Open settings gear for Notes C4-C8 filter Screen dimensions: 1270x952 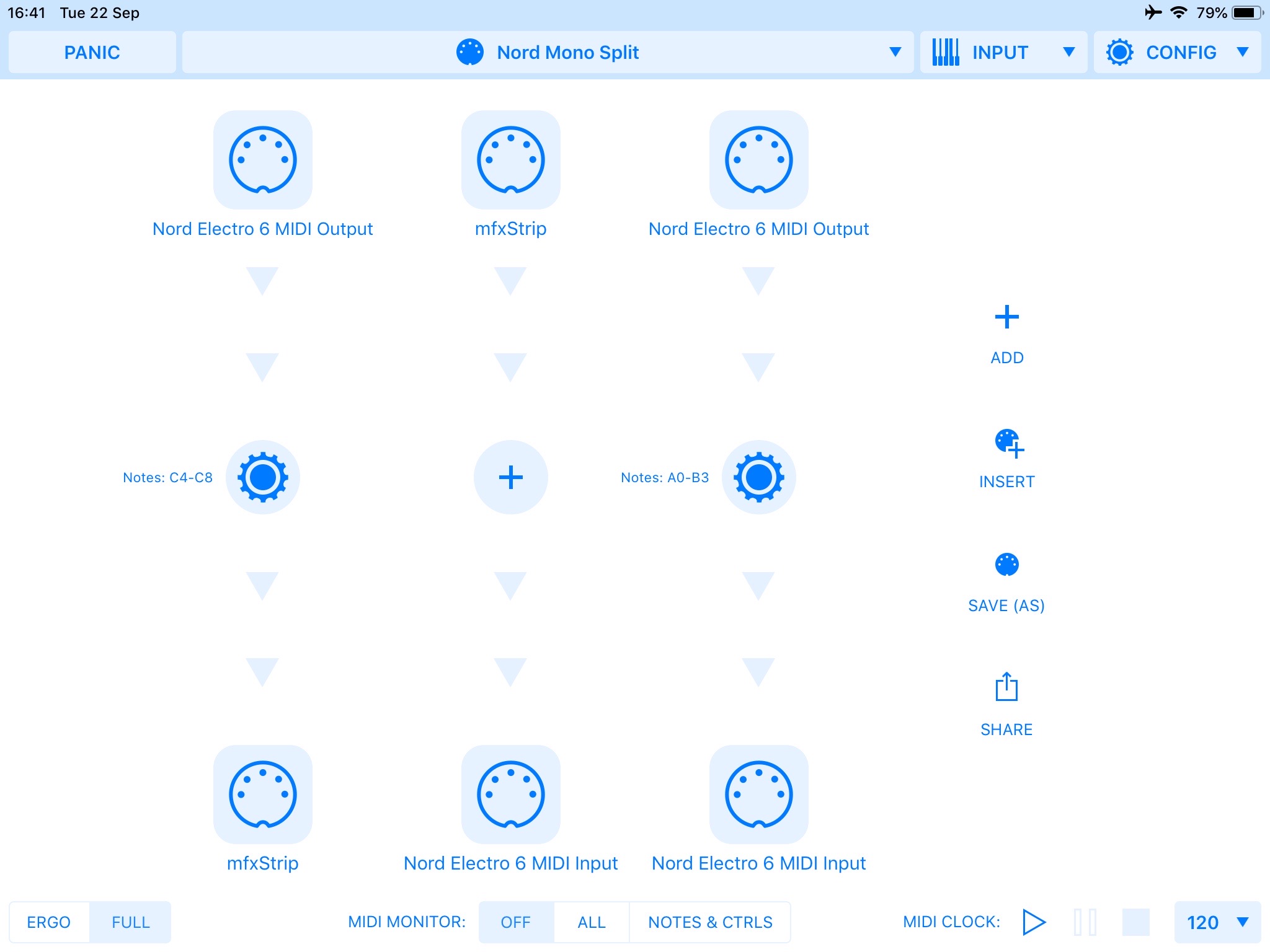[262, 477]
